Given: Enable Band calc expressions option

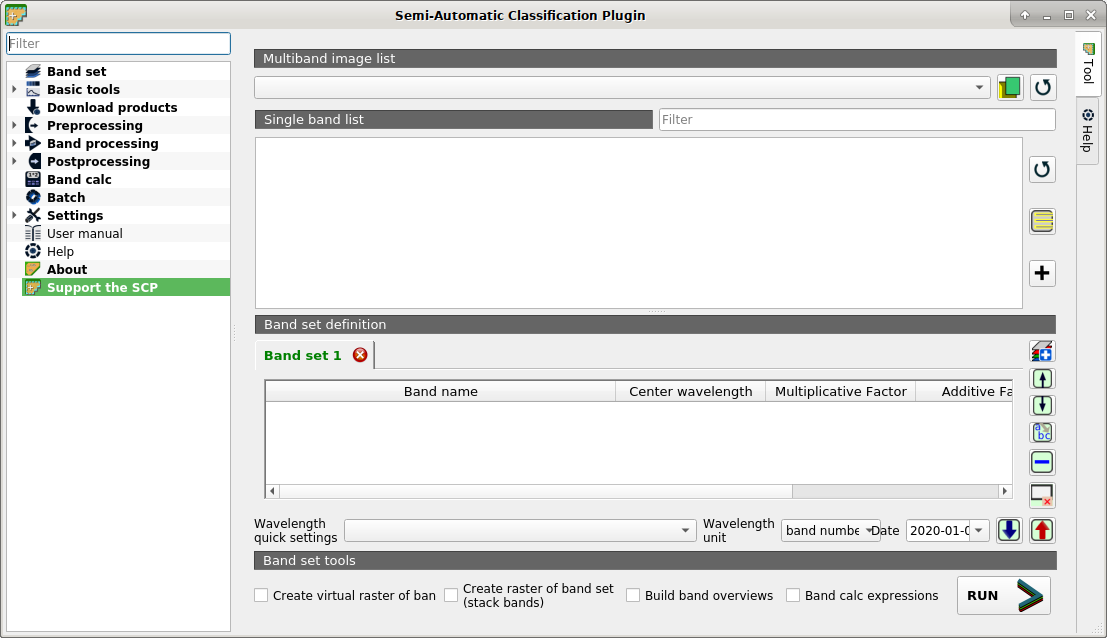Looking at the screenshot, I should 793,595.
